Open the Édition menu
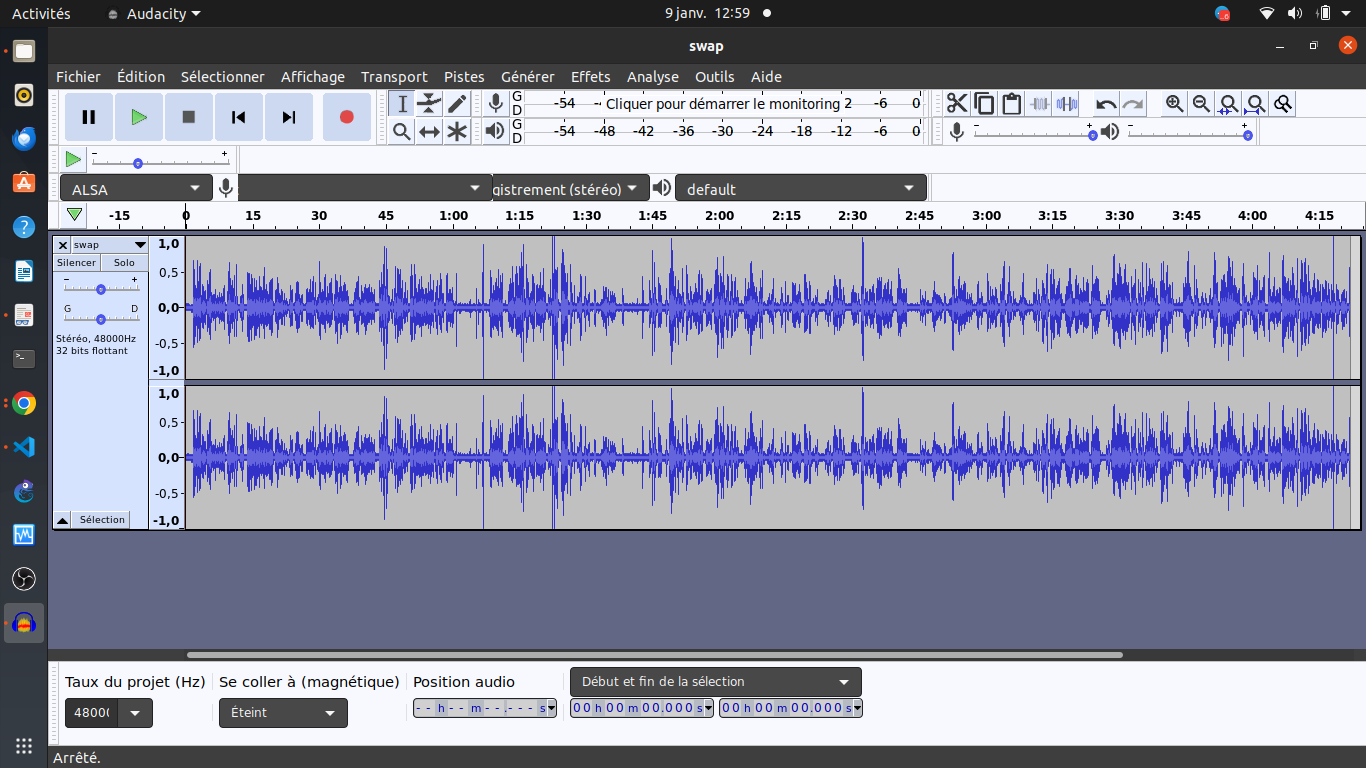Image resolution: width=1366 pixels, height=768 pixels. 141,77
